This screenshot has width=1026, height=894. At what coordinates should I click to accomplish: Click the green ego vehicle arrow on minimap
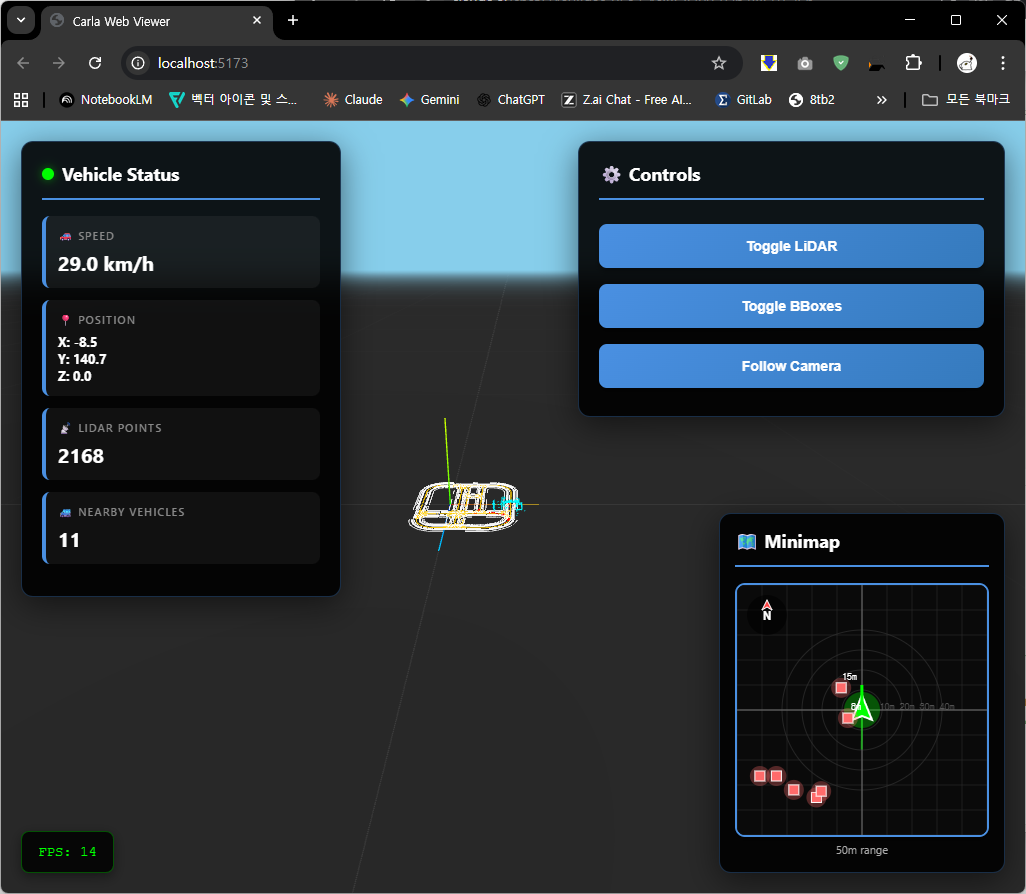pos(862,706)
